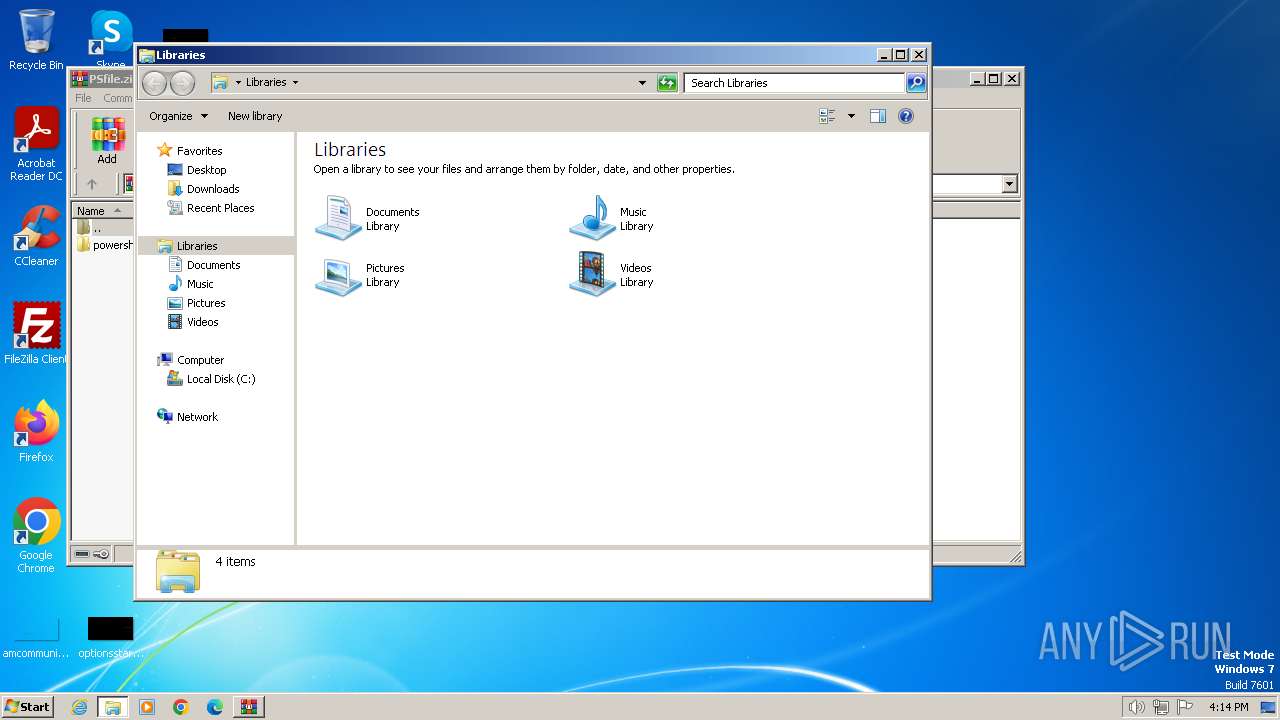Show the preview pane
This screenshot has width=1280, height=720.
878,116
